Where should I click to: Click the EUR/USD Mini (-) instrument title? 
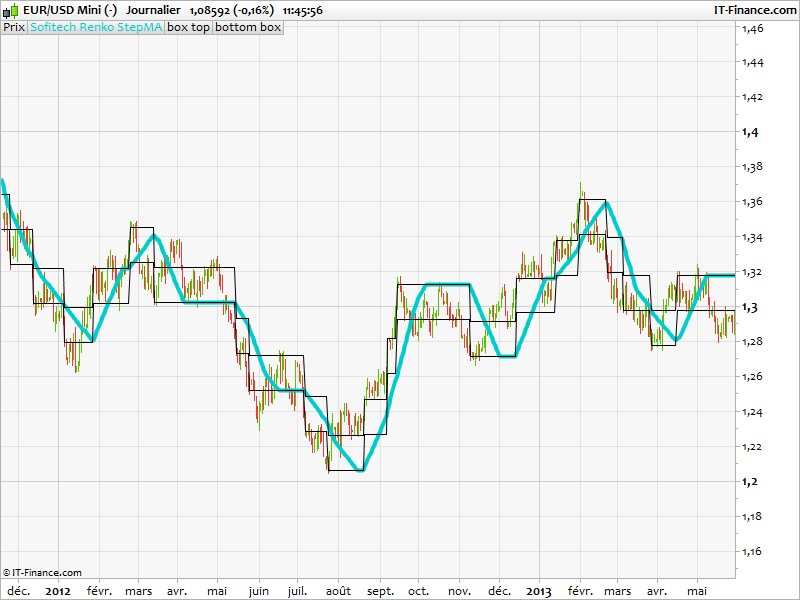point(70,10)
